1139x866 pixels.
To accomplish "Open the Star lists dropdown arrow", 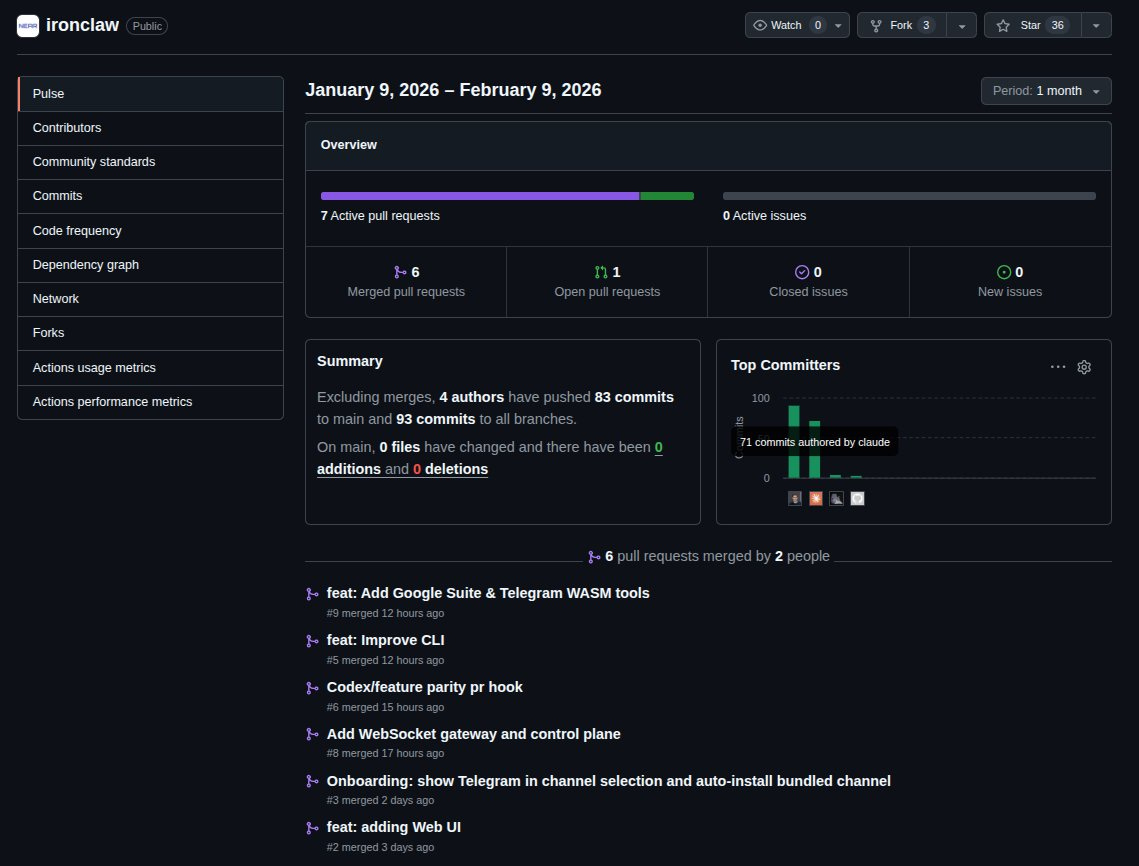I will (1096, 25).
